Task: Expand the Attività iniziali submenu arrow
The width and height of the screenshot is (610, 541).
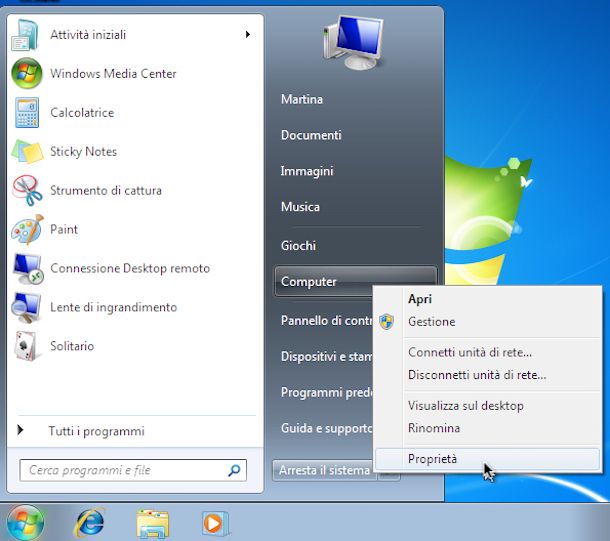Action: tap(248, 35)
